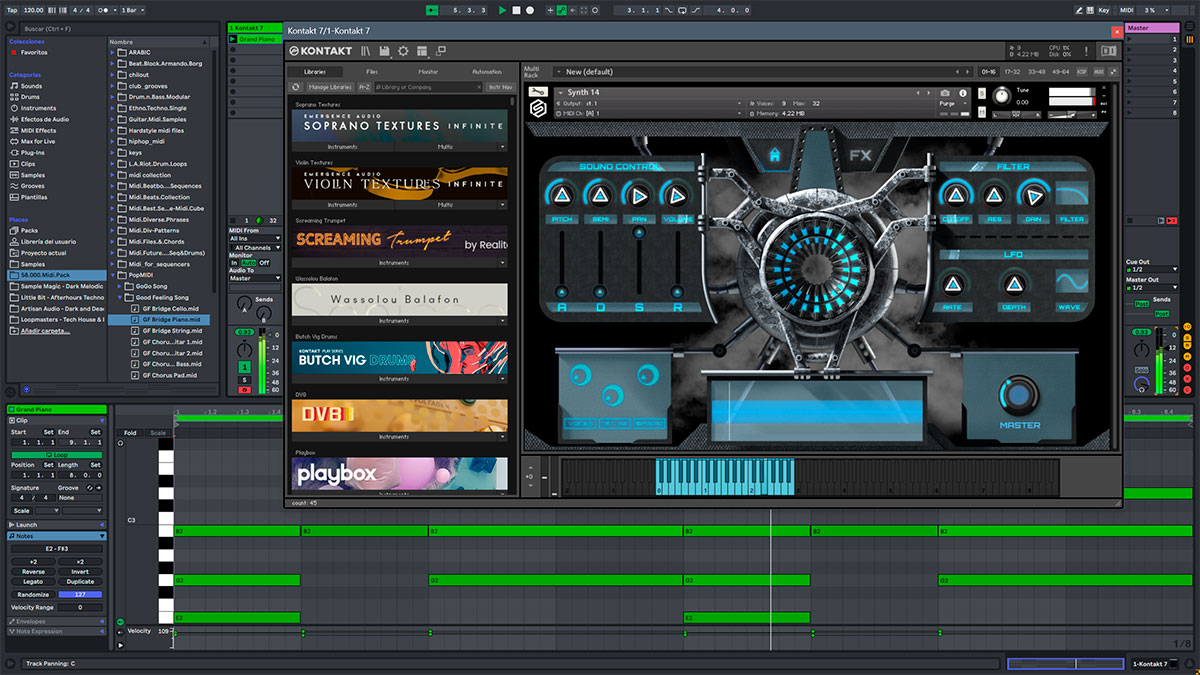The image size is (1200, 675).
Task: Set Monitor to Off
Action: click(265, 263)
